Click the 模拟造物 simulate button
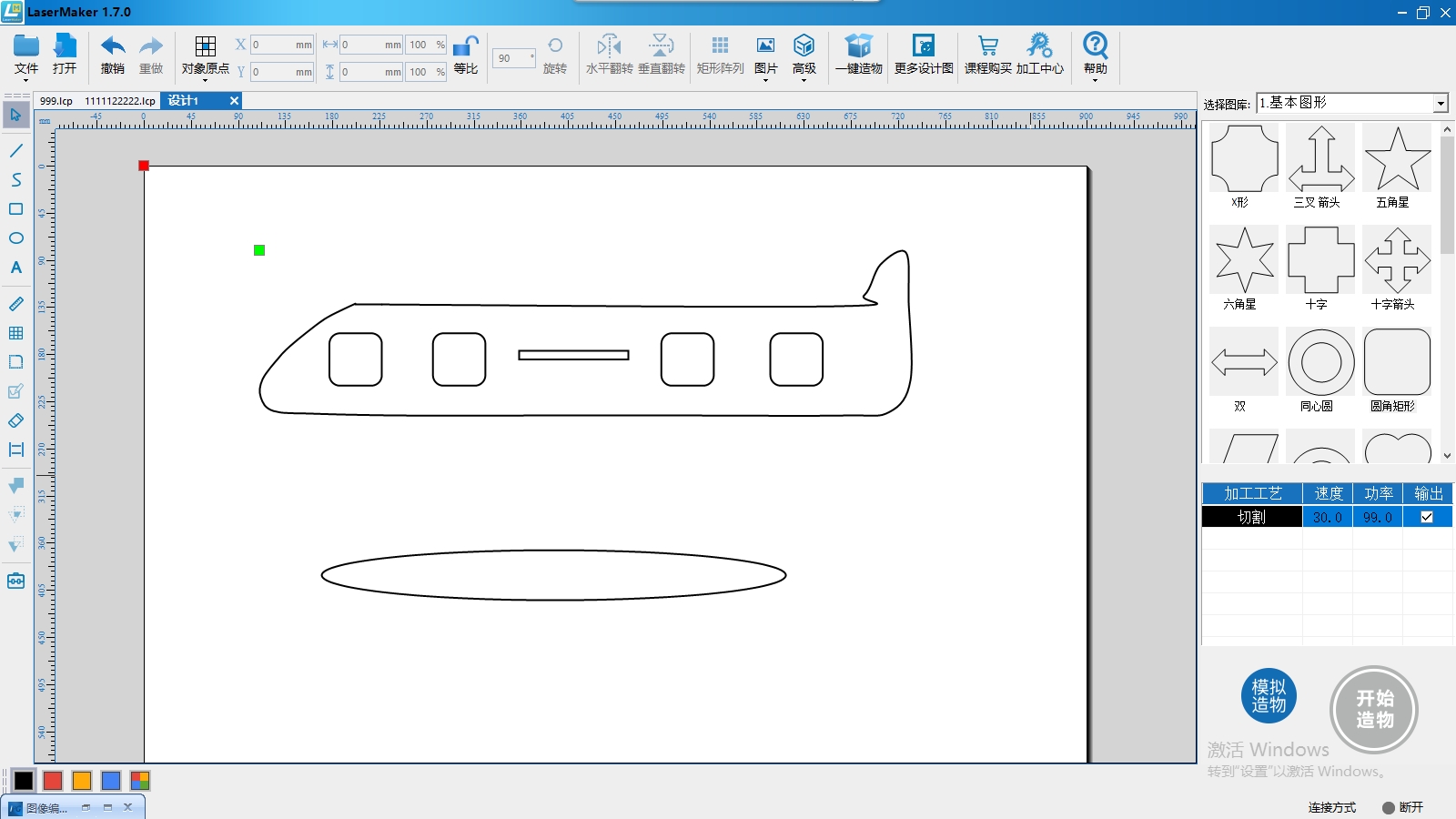The width and height of the screenshot is (1456, 819). (x=1269, y=696)
